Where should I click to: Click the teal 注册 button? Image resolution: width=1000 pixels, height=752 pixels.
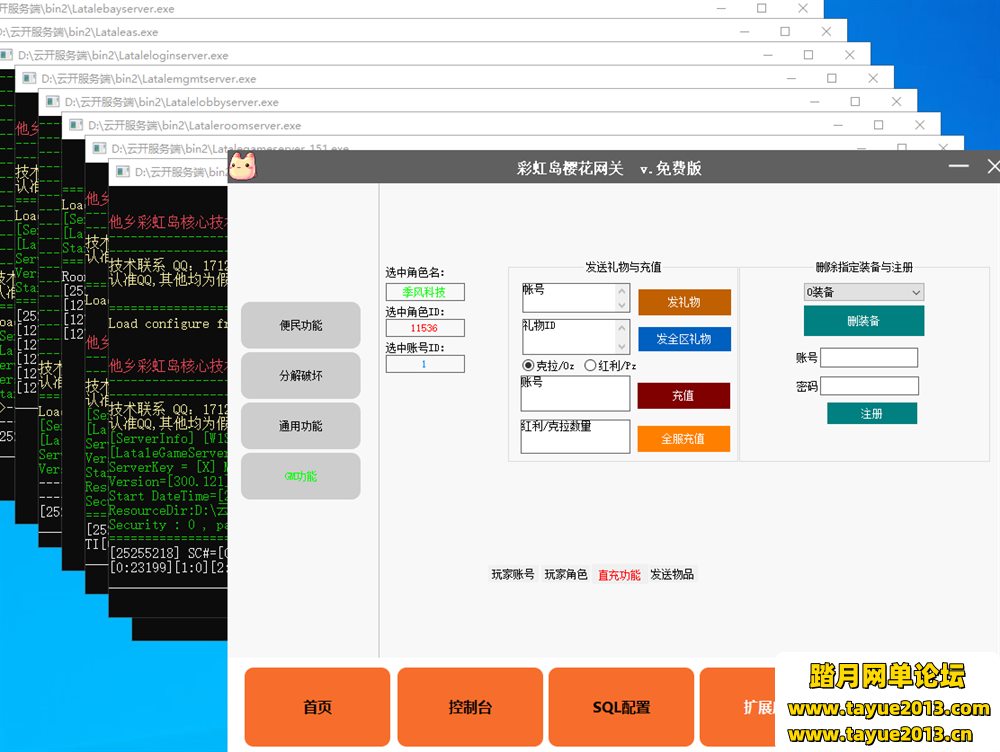point(872,413)
